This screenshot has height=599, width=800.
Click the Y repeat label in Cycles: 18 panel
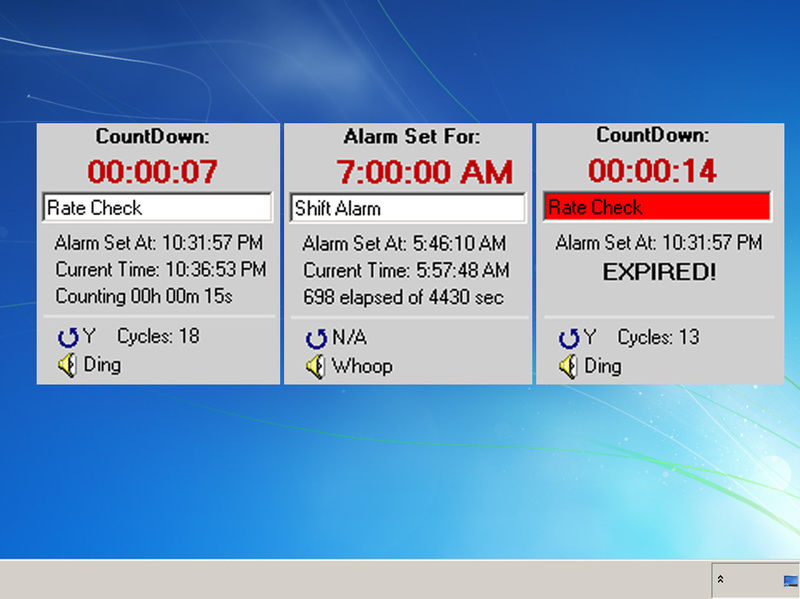(x=89, y=336)
